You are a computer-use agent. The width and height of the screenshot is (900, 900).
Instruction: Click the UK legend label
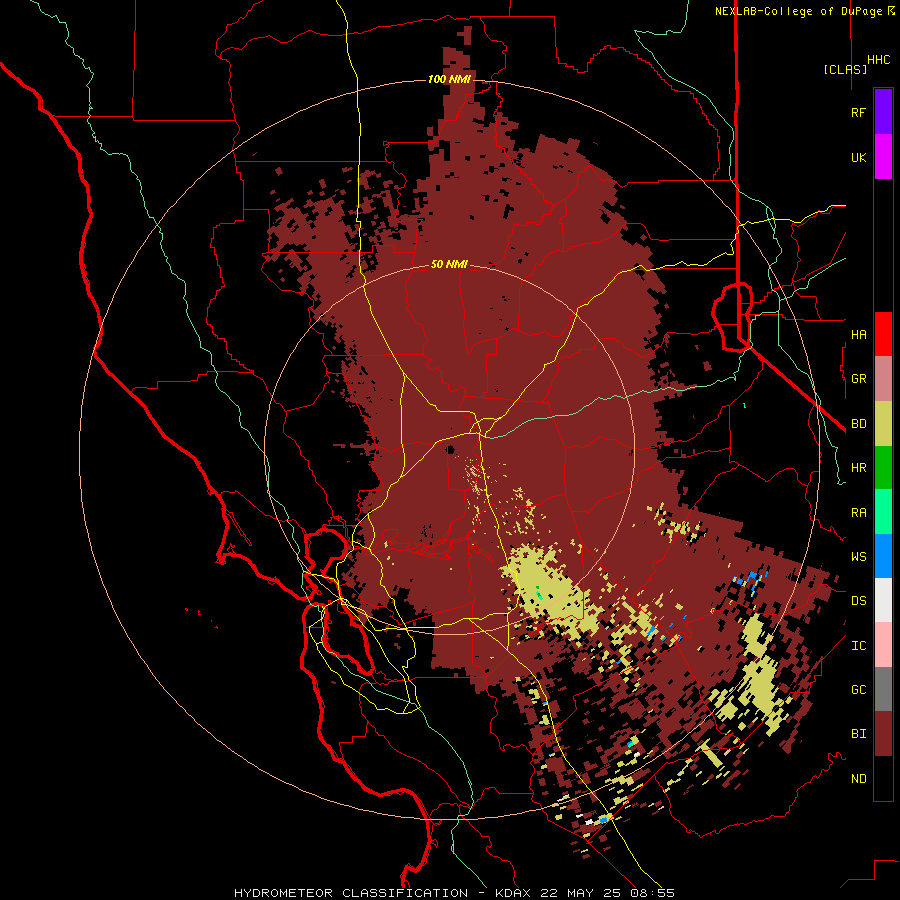858,157
